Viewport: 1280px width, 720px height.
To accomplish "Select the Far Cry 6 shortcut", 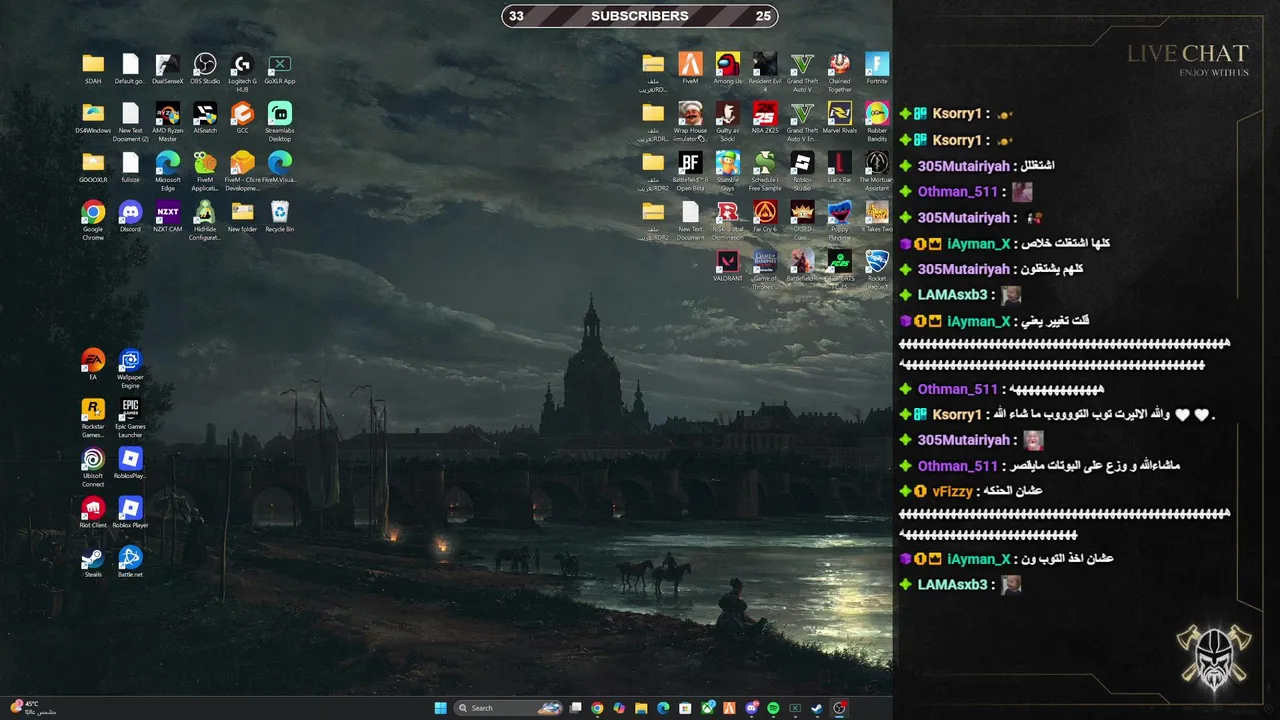I will [765, 216].
